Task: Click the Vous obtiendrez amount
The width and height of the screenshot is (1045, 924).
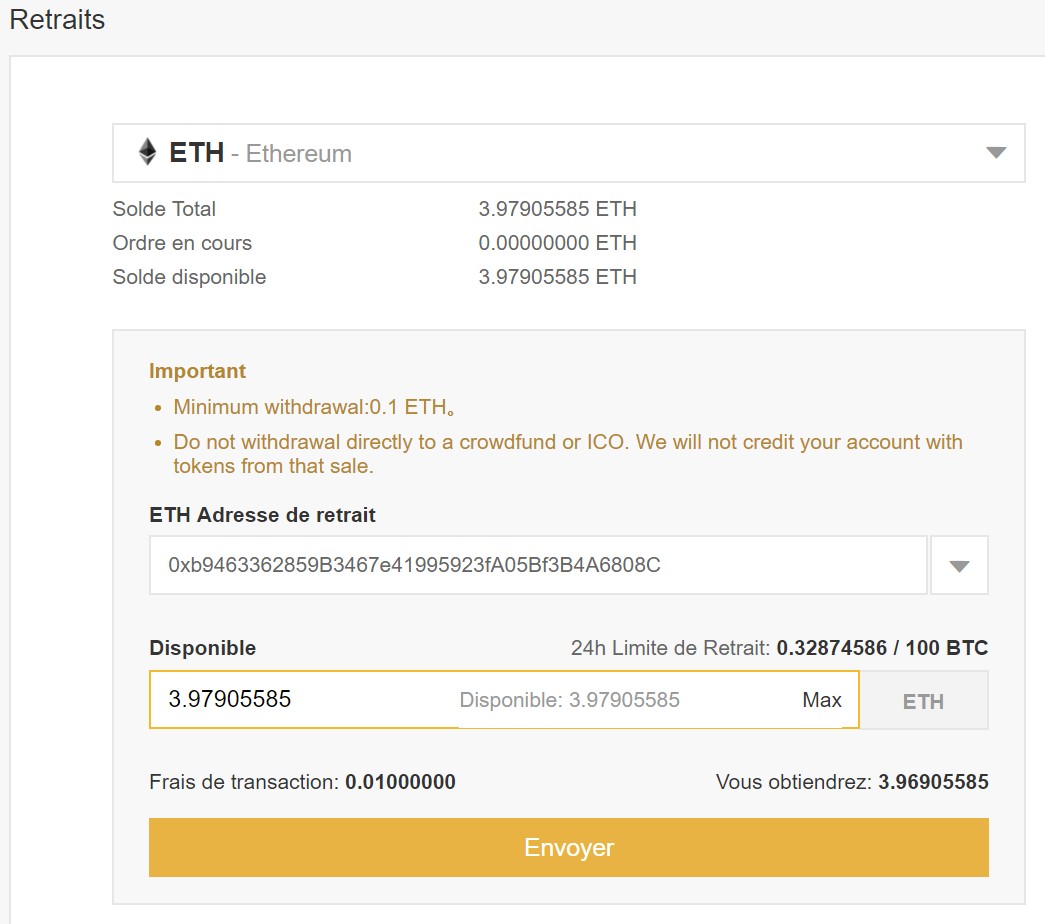Action: (x=933, y=782)
